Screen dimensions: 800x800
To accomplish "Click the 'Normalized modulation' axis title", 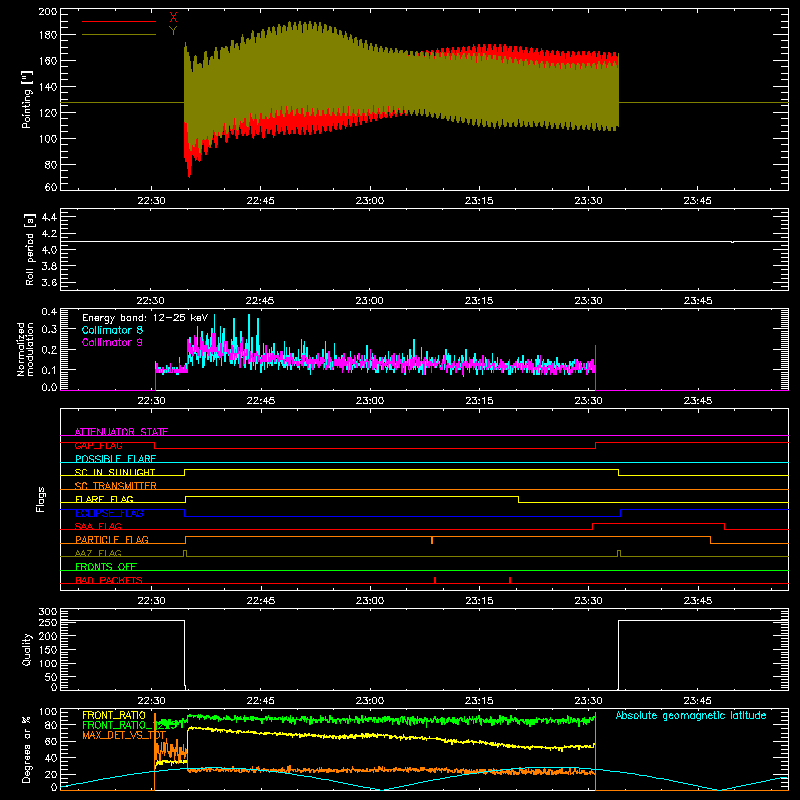I will click(26, 349).
